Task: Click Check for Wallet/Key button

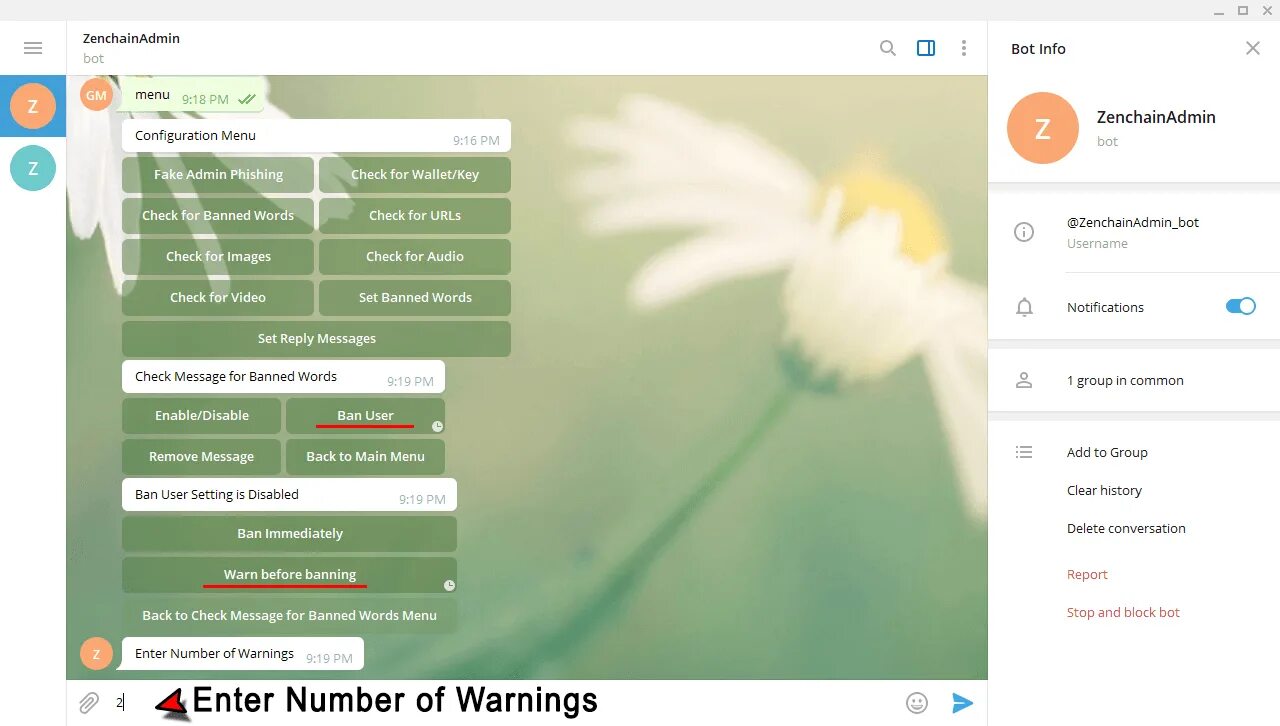Action: tap(415, 174)
